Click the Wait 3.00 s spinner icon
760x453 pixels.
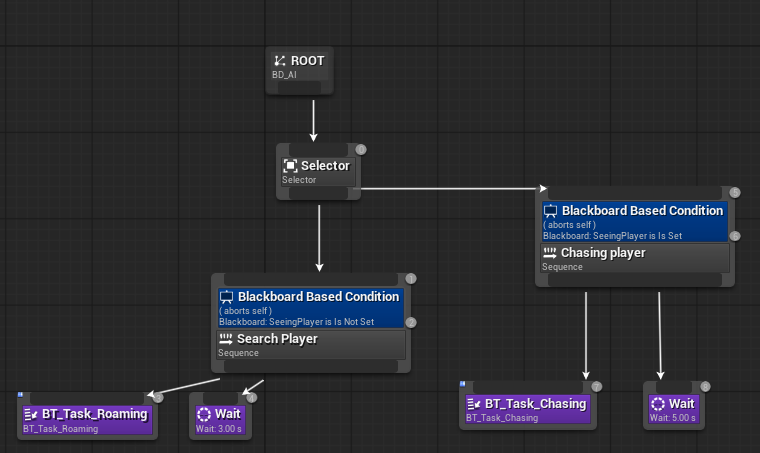click(x=204, y=414)
